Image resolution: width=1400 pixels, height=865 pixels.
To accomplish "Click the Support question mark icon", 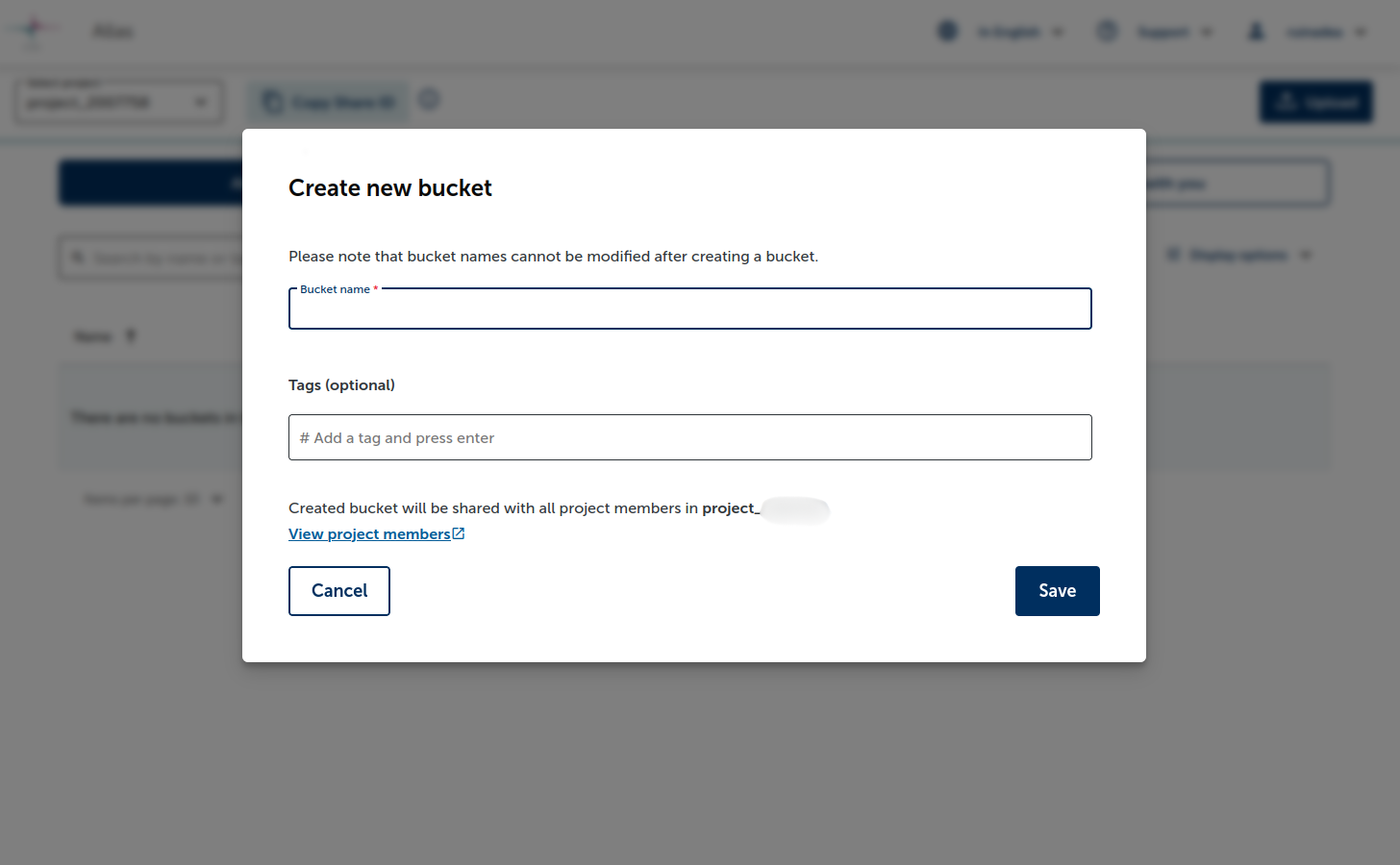I will point(1107,31).
